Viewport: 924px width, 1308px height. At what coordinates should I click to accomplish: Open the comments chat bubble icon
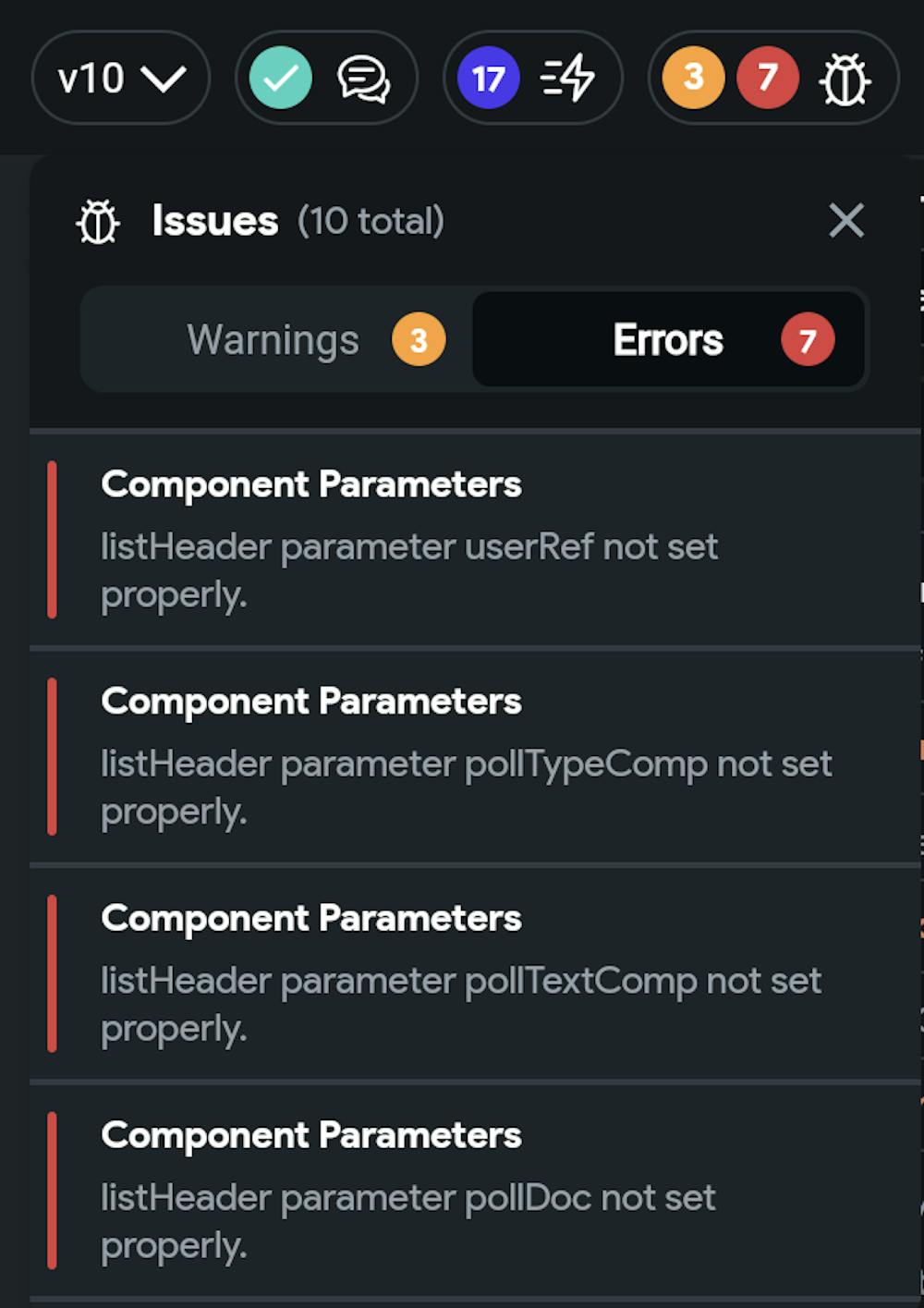point(363,79)
